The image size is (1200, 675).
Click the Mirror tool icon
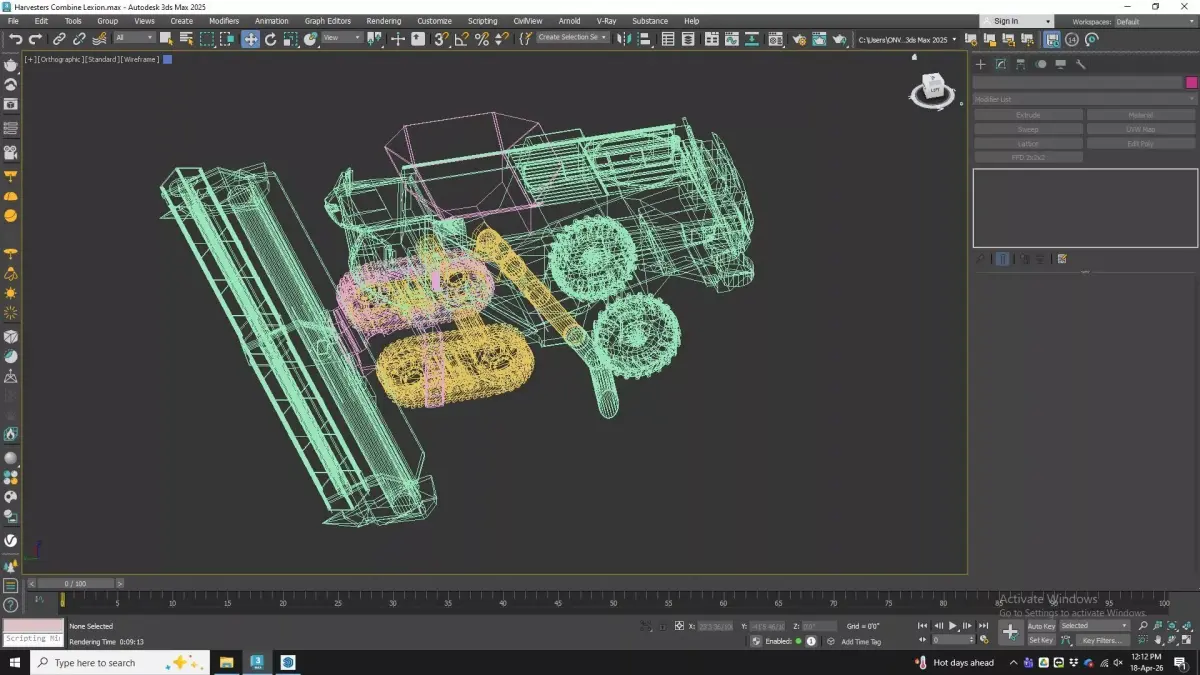tap(623, 39)
